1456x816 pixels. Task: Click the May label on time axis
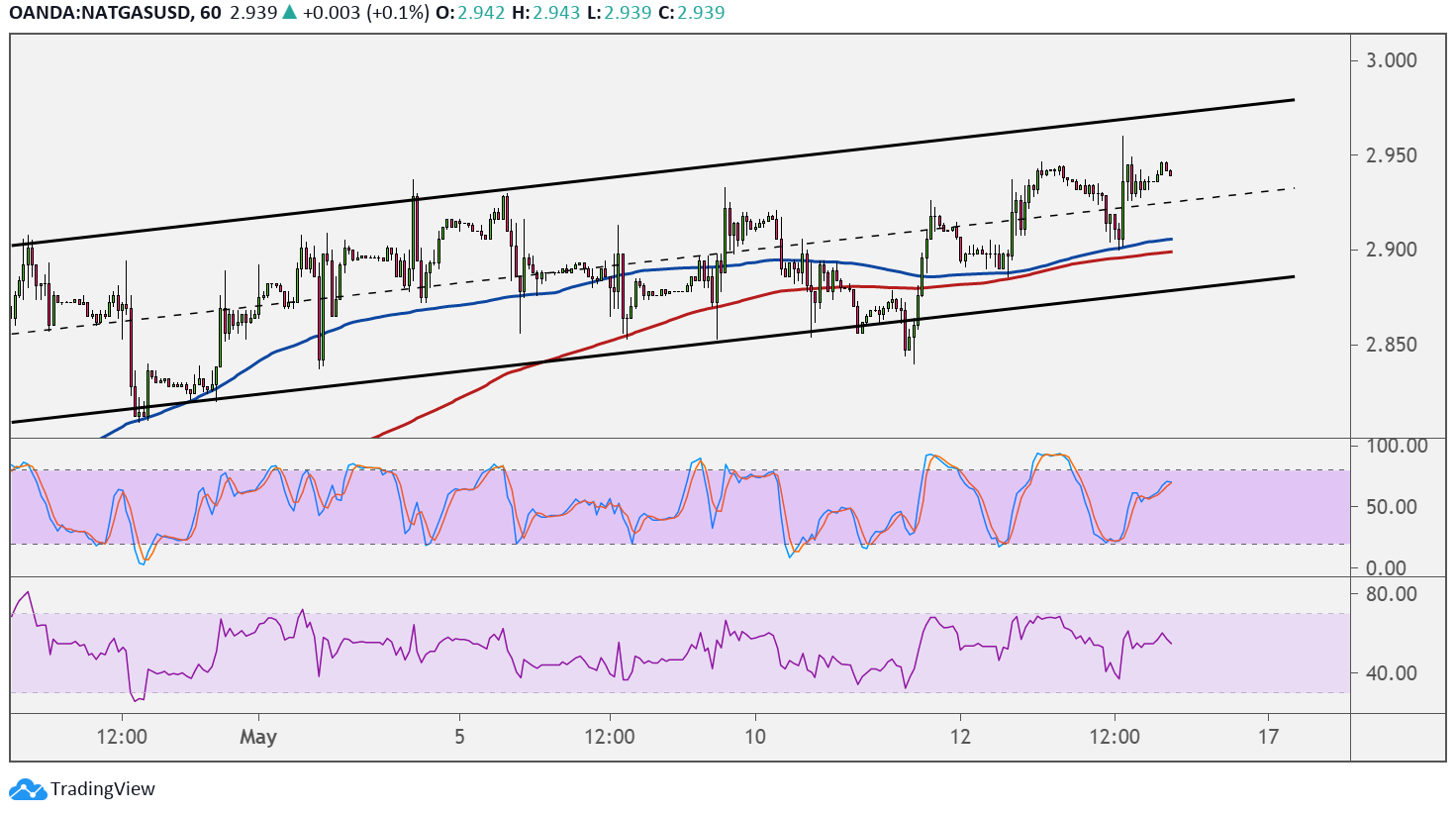(258, 737)
